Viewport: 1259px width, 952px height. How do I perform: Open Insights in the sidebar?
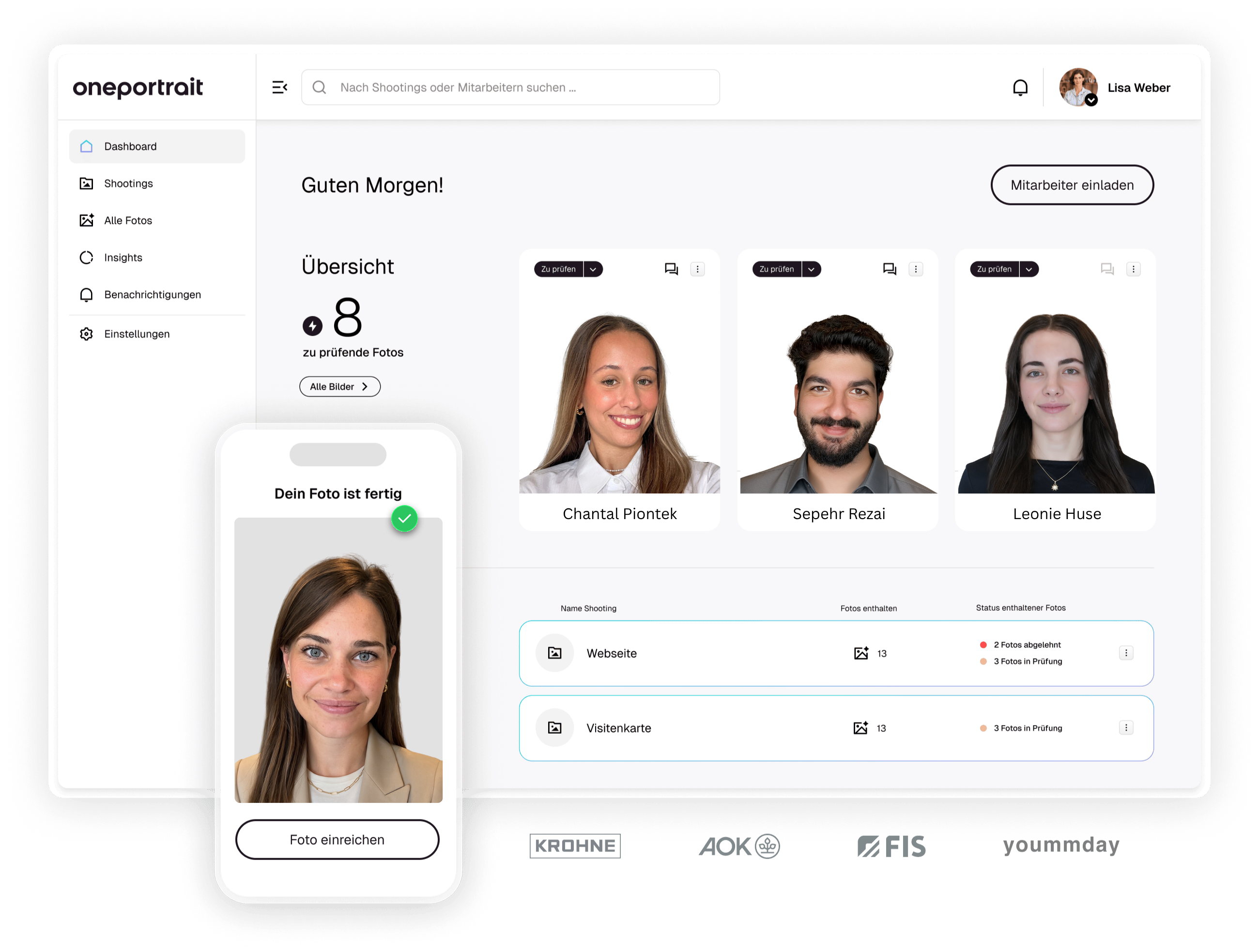(157, 257)
